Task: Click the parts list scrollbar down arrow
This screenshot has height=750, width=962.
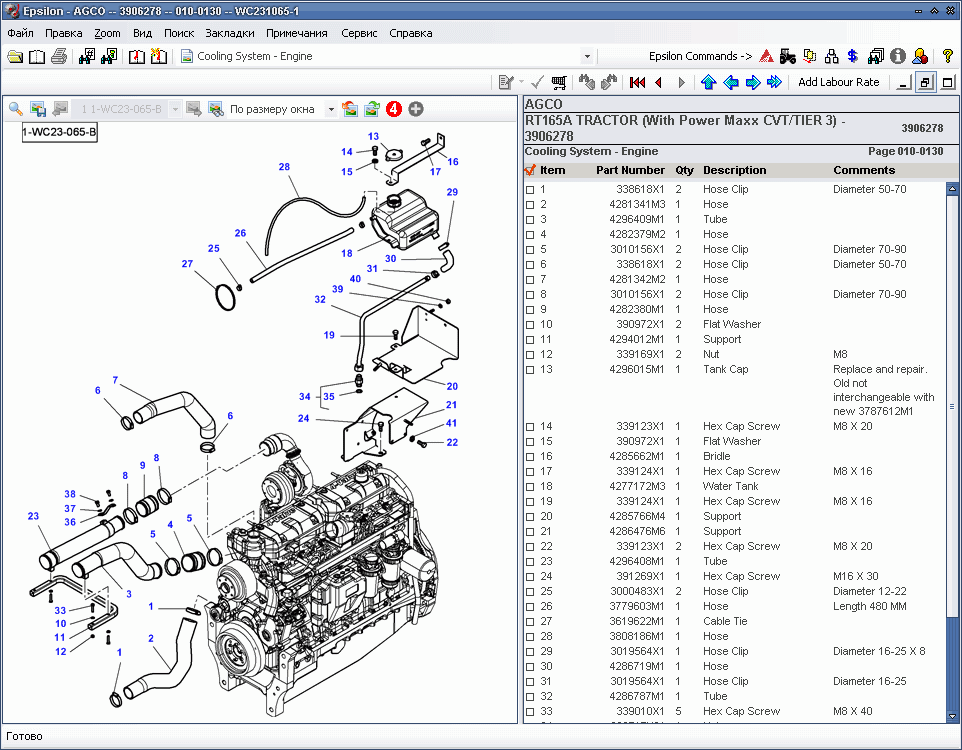Action: tap(952, 714)
